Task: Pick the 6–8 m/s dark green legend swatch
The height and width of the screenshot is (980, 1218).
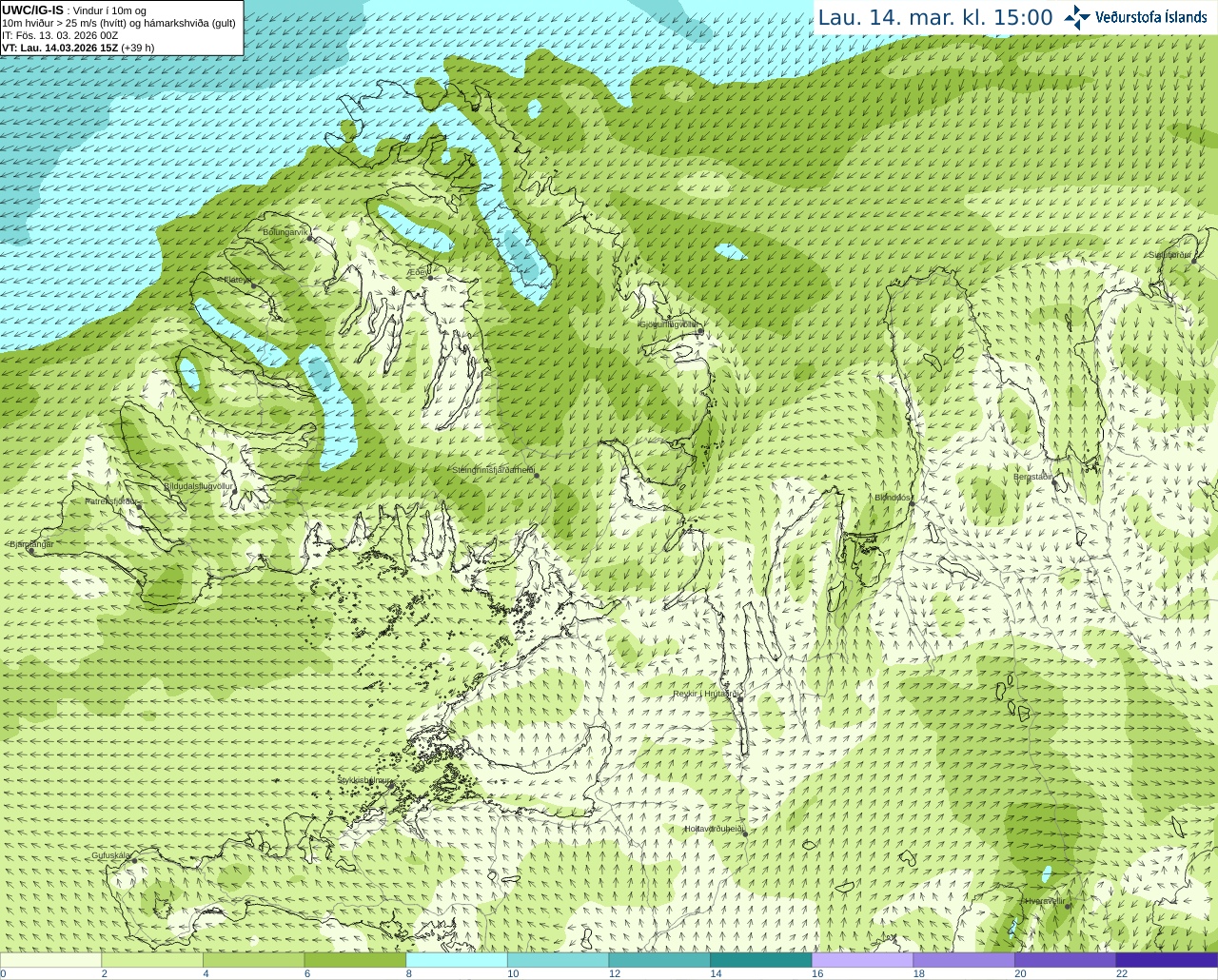Action: tap(355, 960)
